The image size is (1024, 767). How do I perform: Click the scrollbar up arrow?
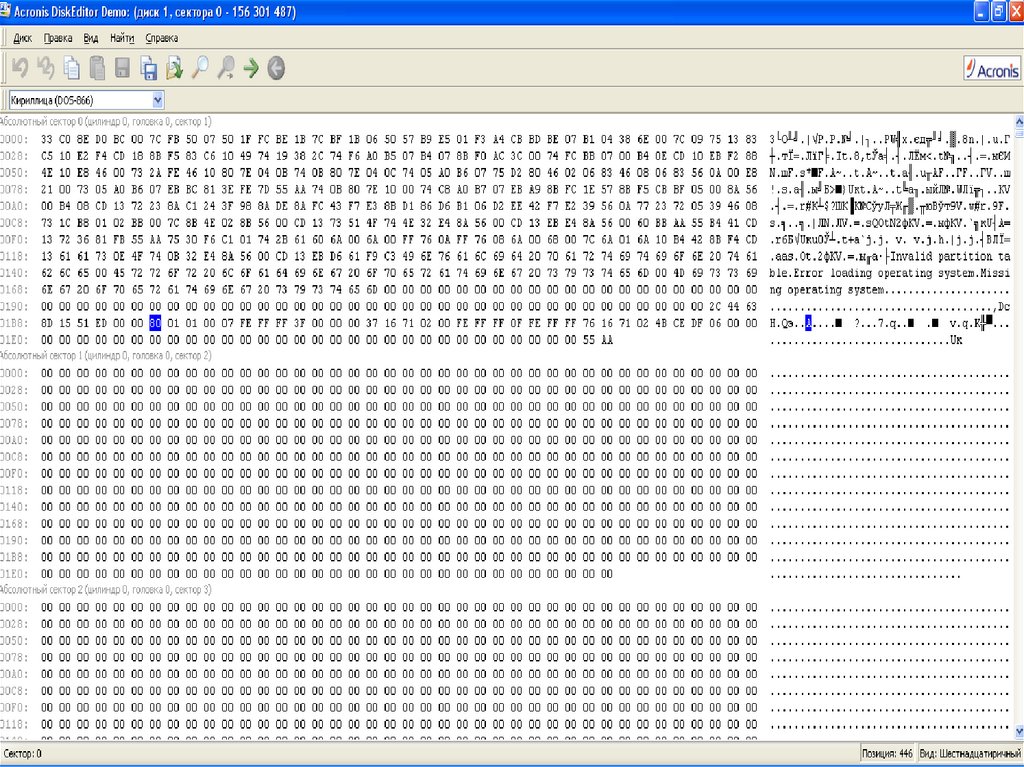[1019, 121]
